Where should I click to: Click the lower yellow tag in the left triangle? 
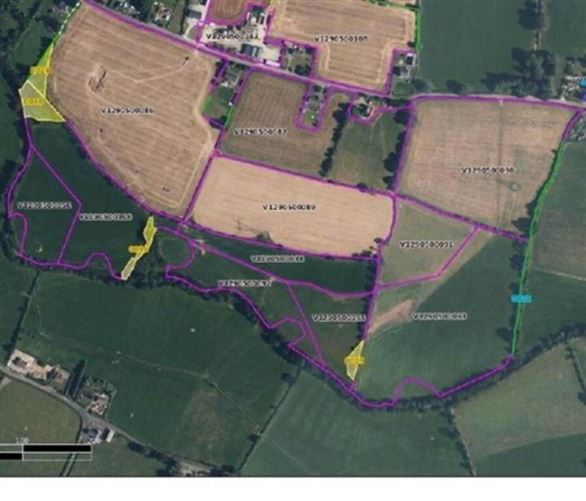(34, 101)
